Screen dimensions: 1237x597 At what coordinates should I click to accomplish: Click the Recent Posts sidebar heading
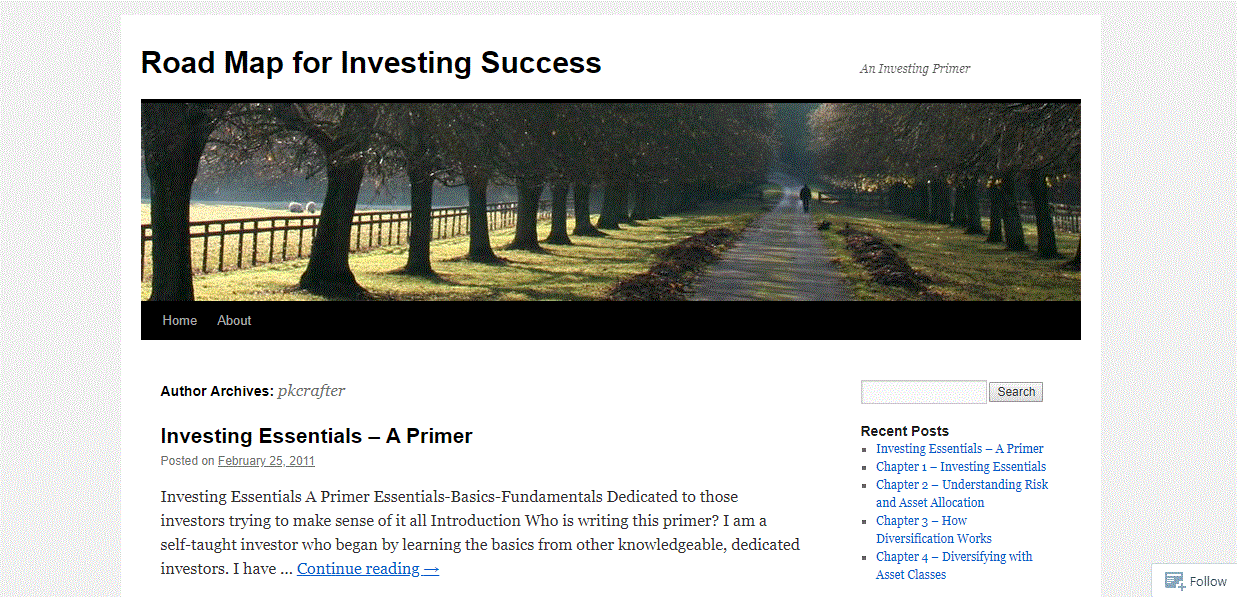pos(904,431)
